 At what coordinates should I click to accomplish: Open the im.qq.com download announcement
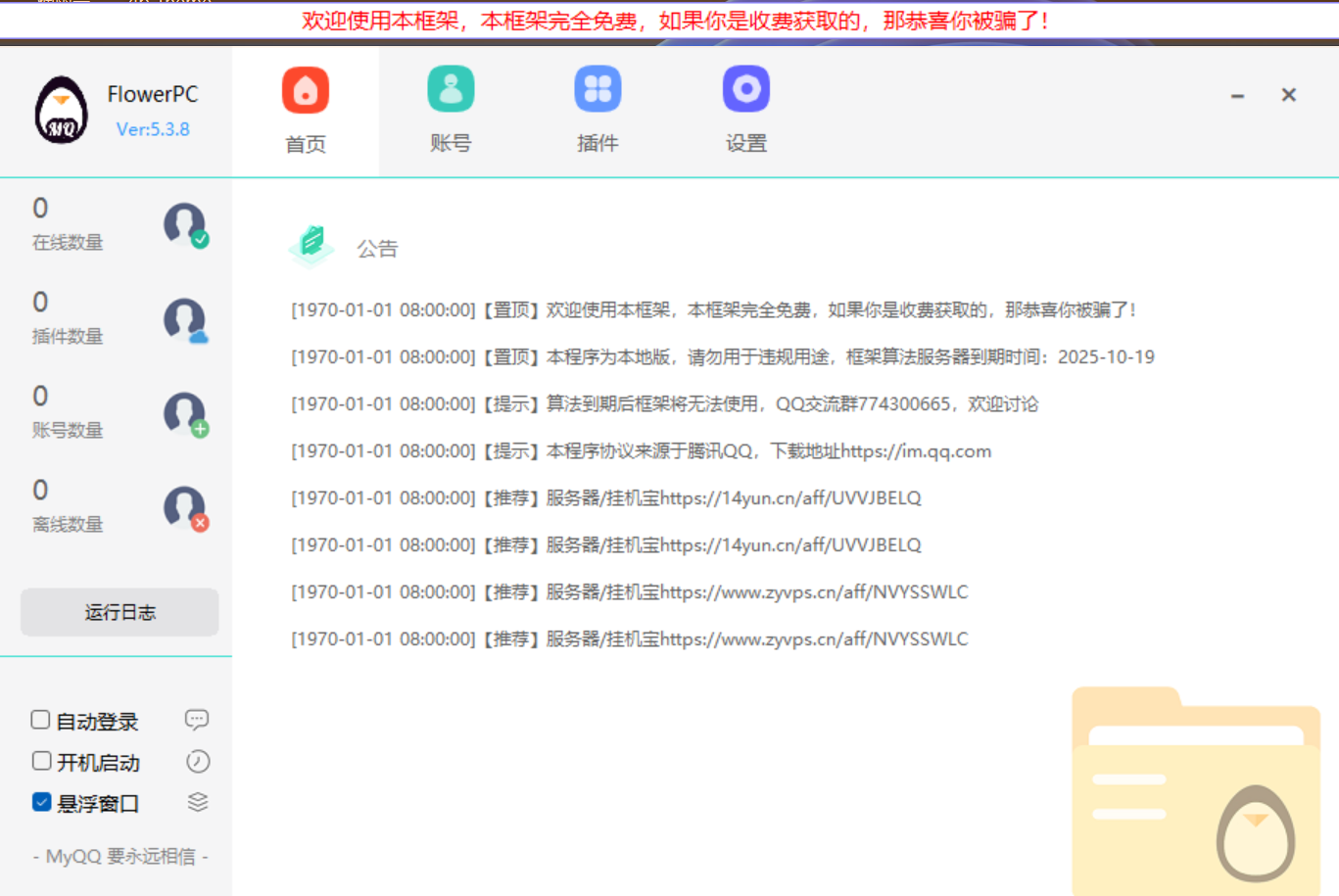pyautogui.click(x=642, y=451)
